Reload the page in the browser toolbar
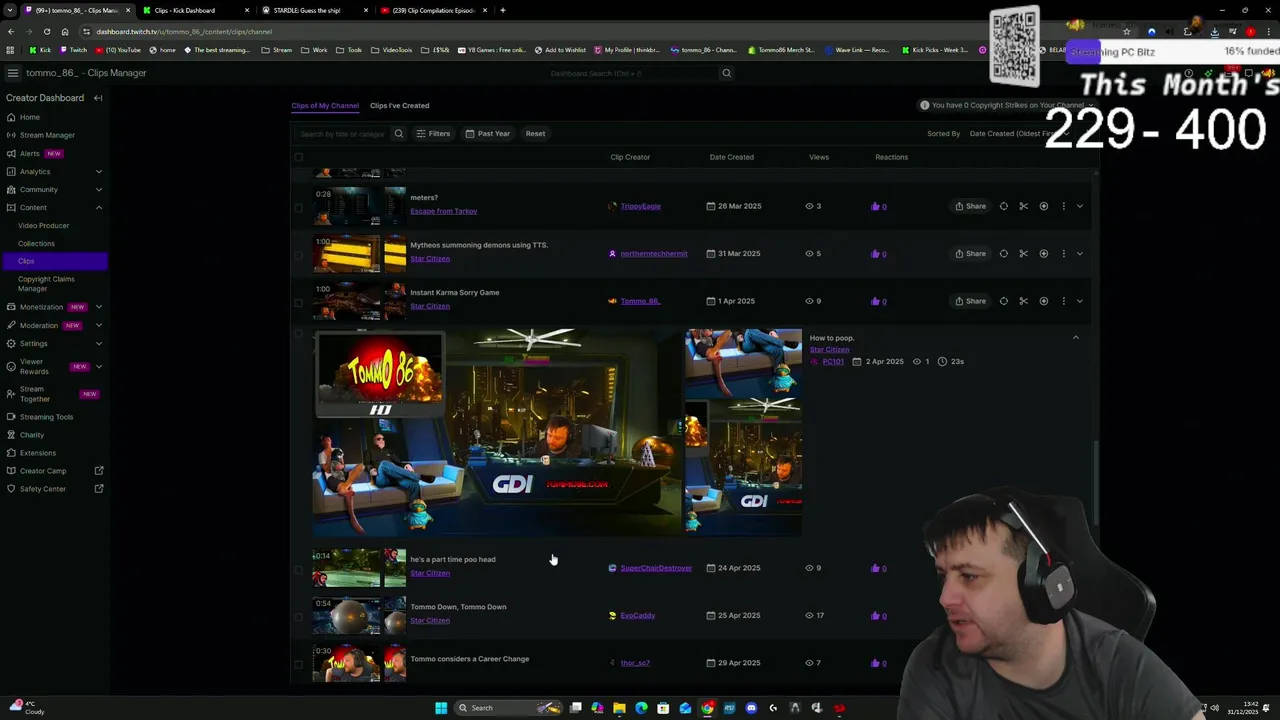This screenshot has width=1280, height=720. tap(46, 31)
